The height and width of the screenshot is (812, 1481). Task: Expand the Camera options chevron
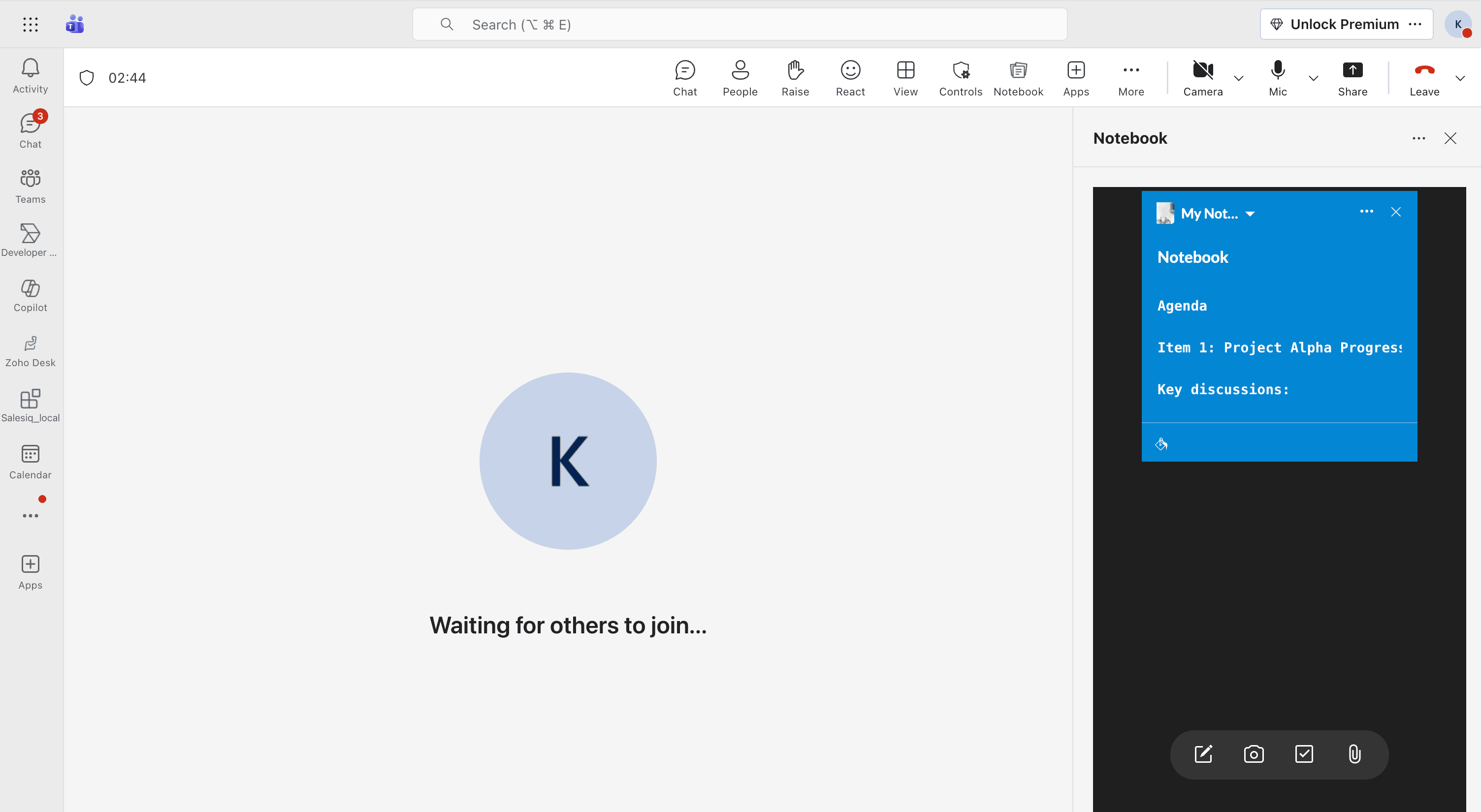pyautogui.click(x=1239, y=78)
